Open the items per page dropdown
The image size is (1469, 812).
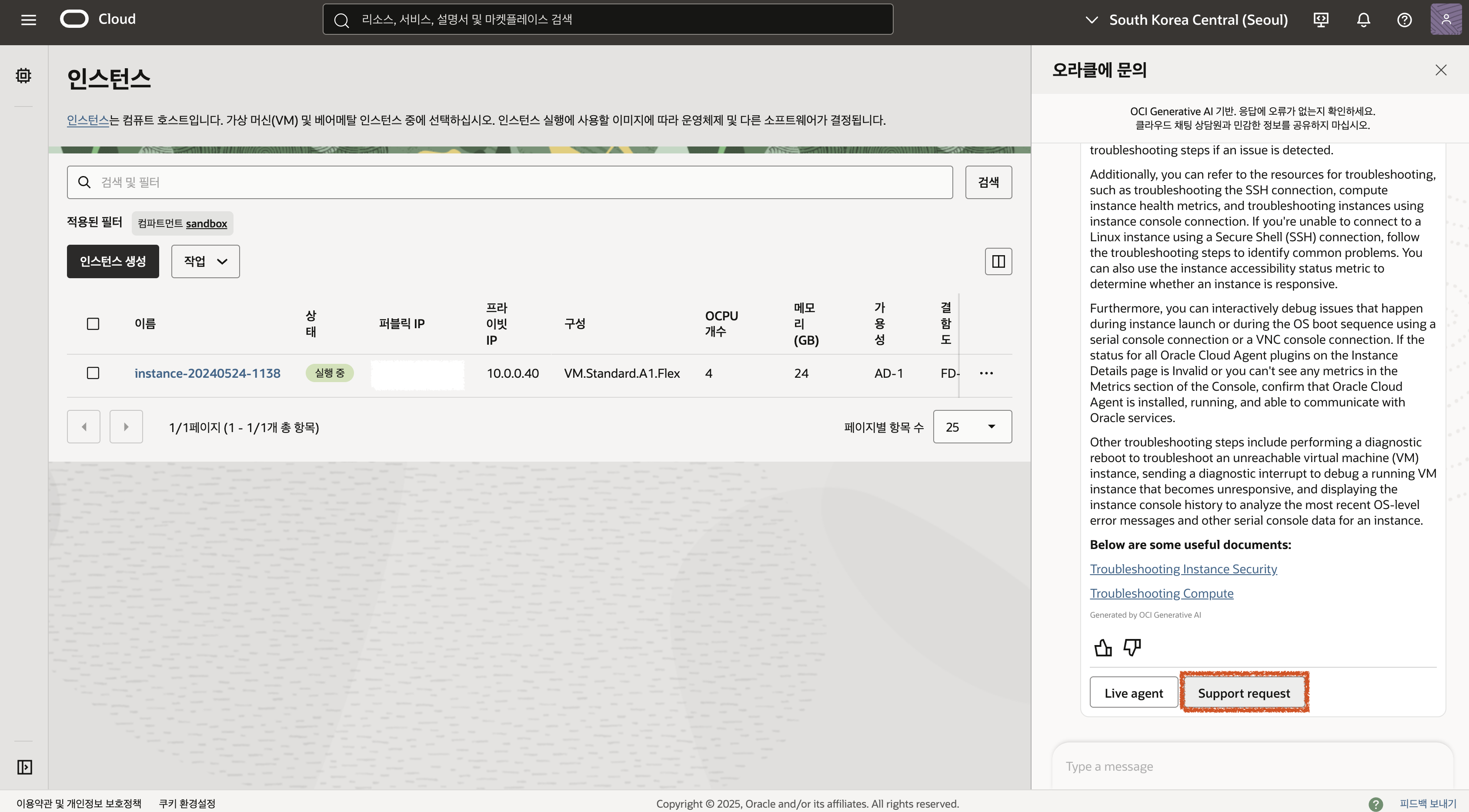point(972,427)
